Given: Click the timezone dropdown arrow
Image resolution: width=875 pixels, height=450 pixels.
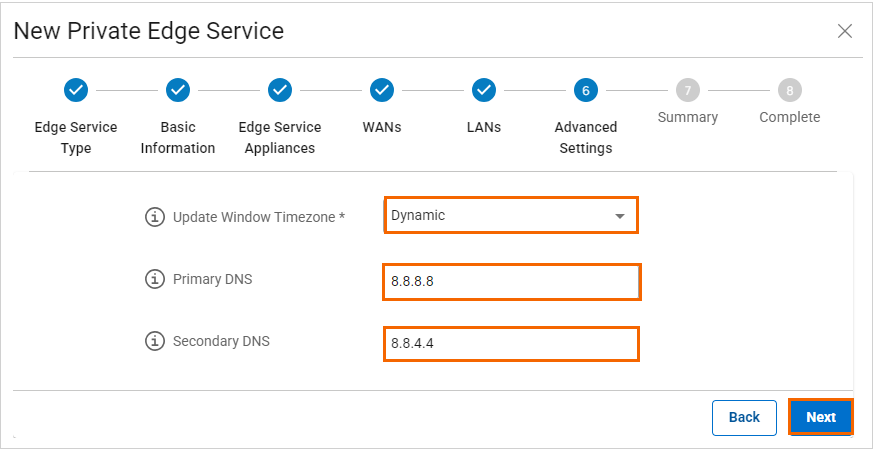Looking at the screenshot, I should 620,216.
